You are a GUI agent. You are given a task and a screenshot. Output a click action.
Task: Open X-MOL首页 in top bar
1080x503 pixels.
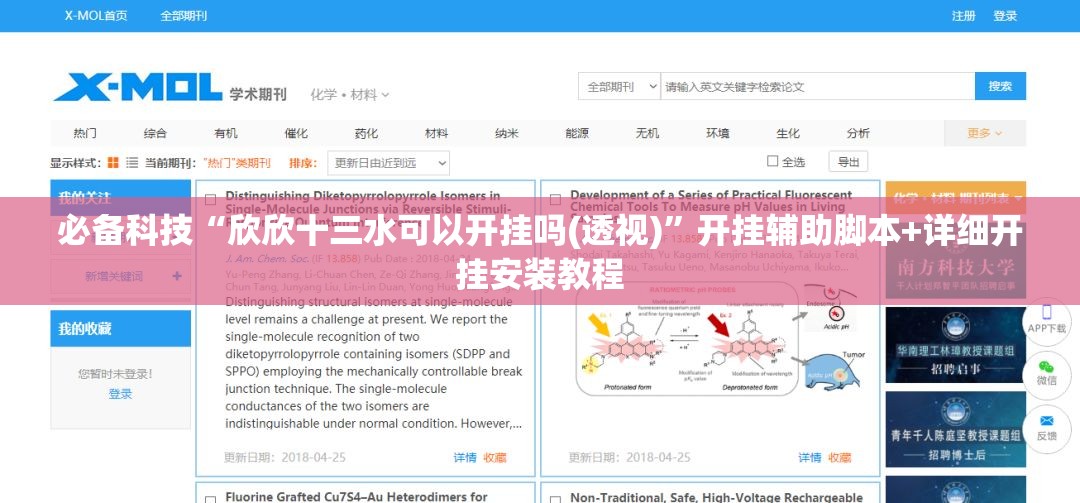pyautogui.click(x=96, y=15)
